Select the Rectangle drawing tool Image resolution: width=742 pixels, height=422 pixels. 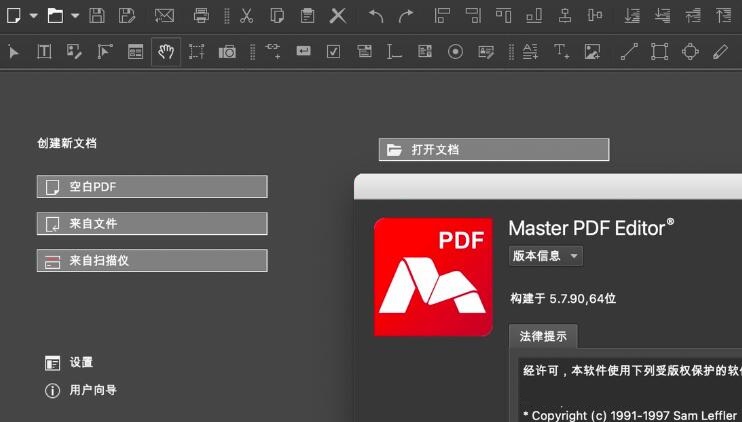pyautogui.click(x=660, y=51)
